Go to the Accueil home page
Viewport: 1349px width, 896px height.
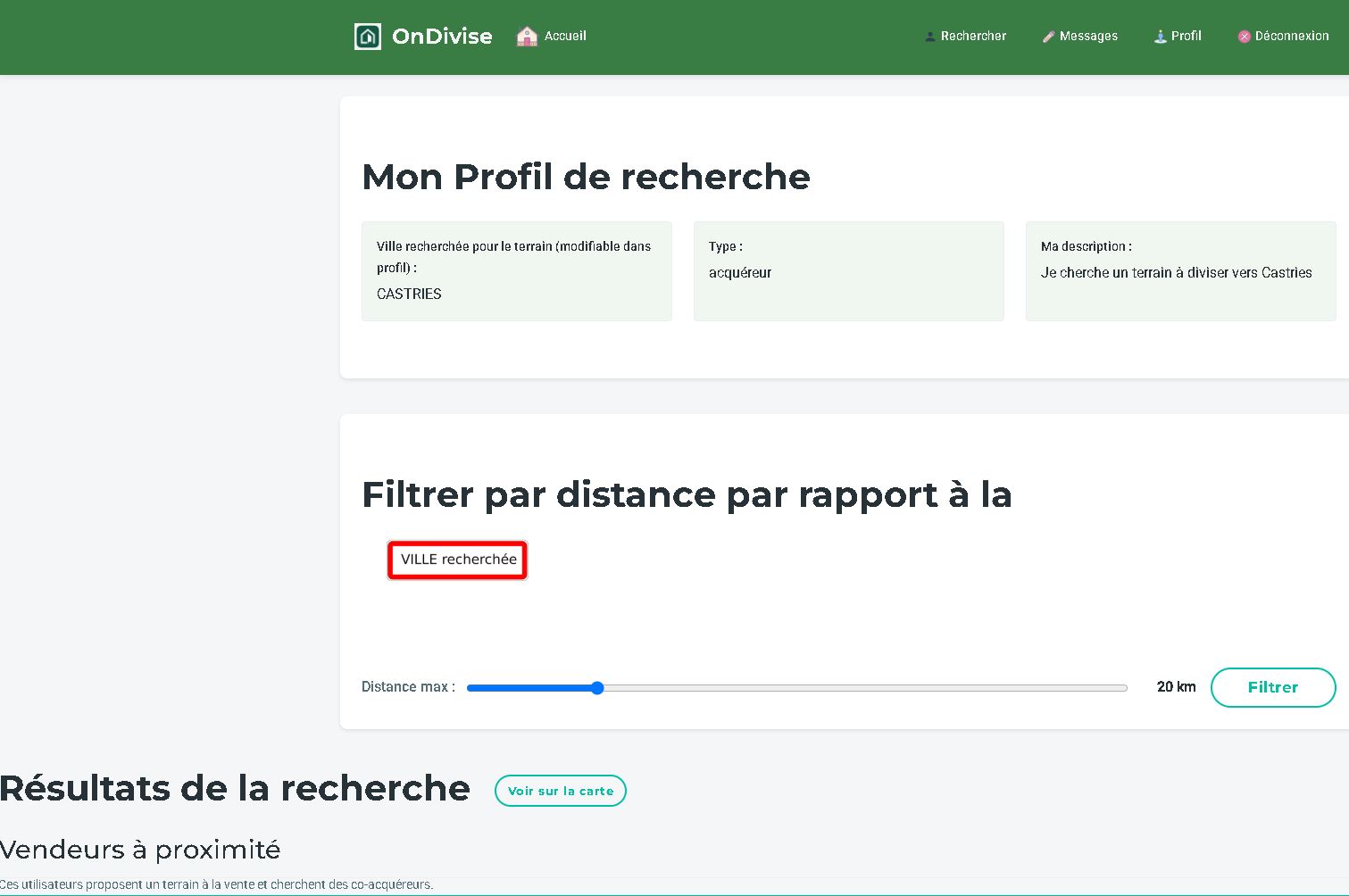pos(565,37)
